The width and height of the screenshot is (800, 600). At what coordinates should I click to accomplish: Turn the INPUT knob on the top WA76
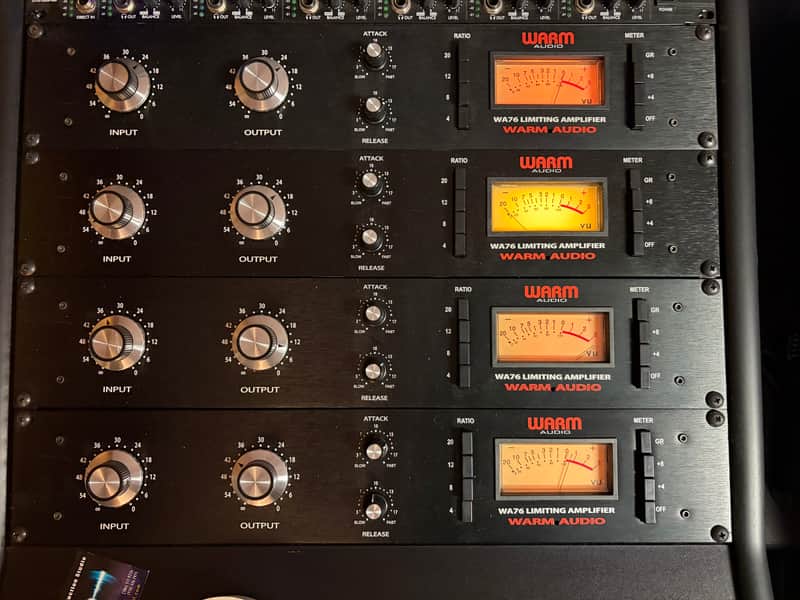121,84
